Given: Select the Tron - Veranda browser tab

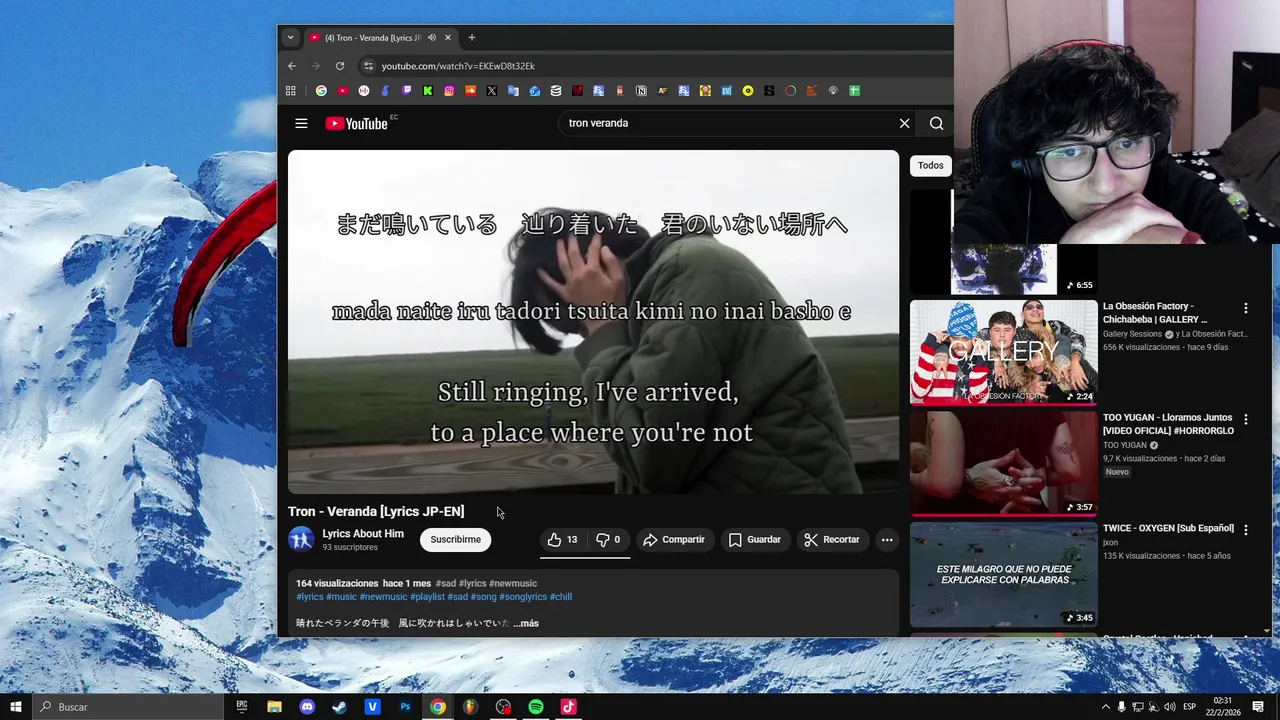Looking at the screenshot, I should pyautogui.click(x=380, y=38).
